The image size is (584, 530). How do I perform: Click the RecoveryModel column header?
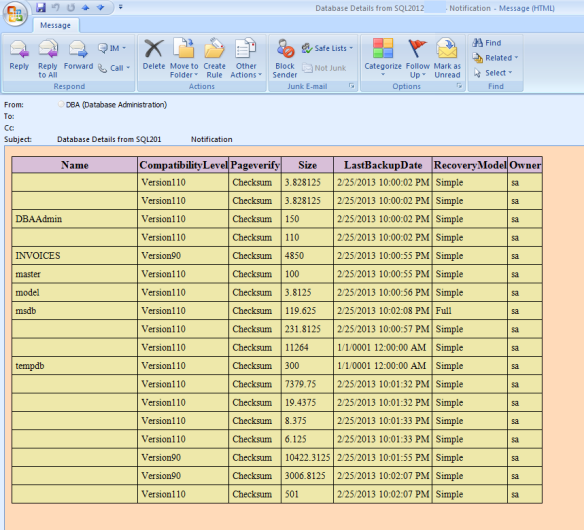tap(470, 165)
